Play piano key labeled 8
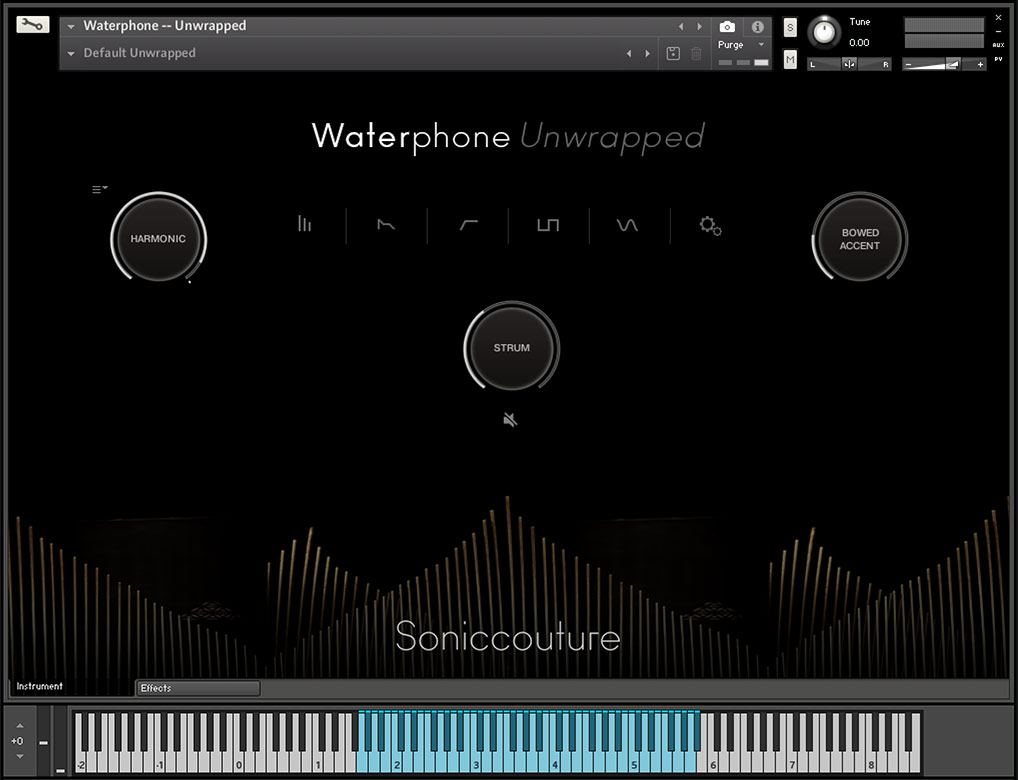1018x780 pixels. [871, 764]
